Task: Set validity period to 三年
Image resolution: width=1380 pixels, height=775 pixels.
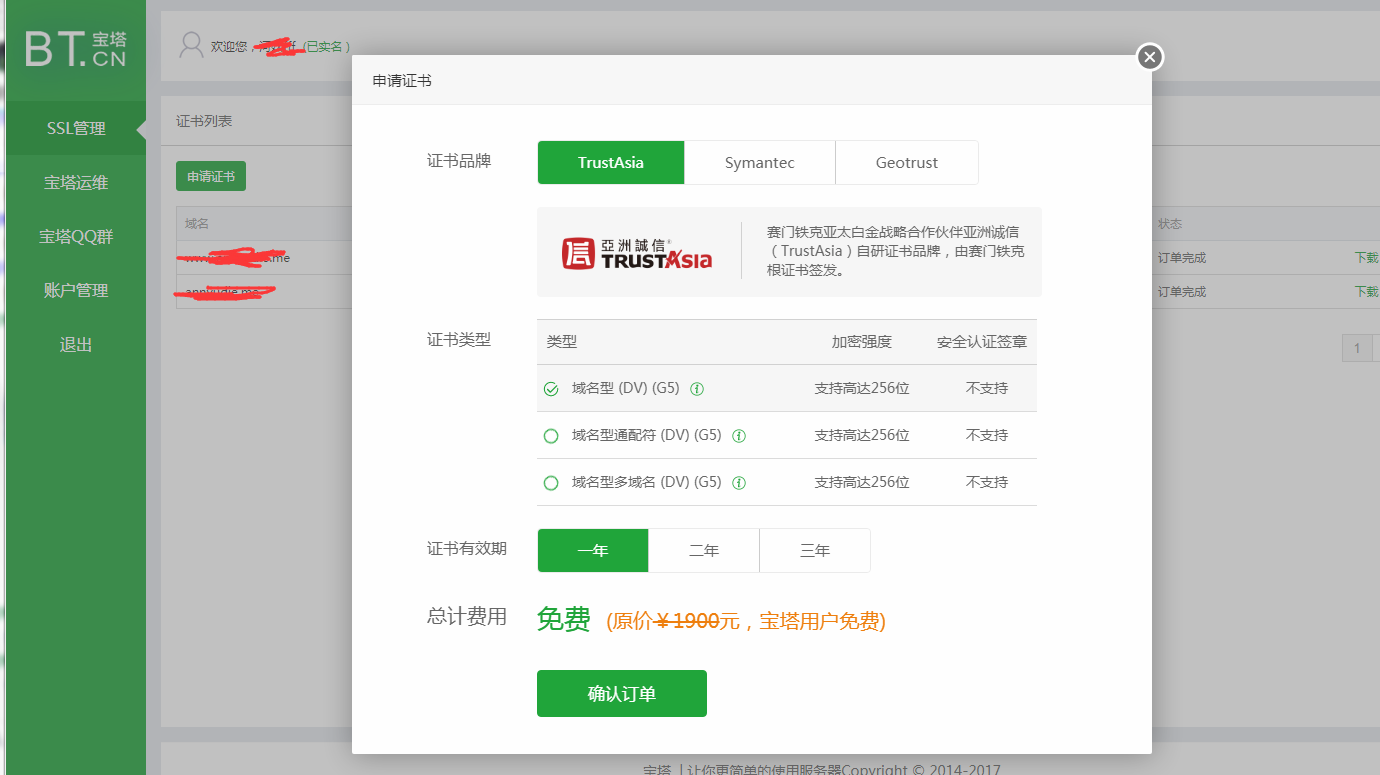Action: [x=815, y=551]
